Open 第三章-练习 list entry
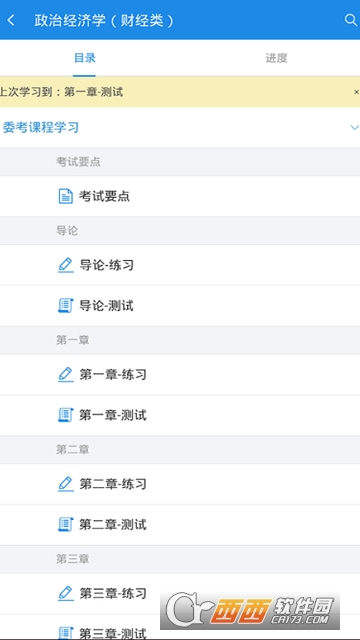Viewport: 360px width, 640px height. [180, 593]
